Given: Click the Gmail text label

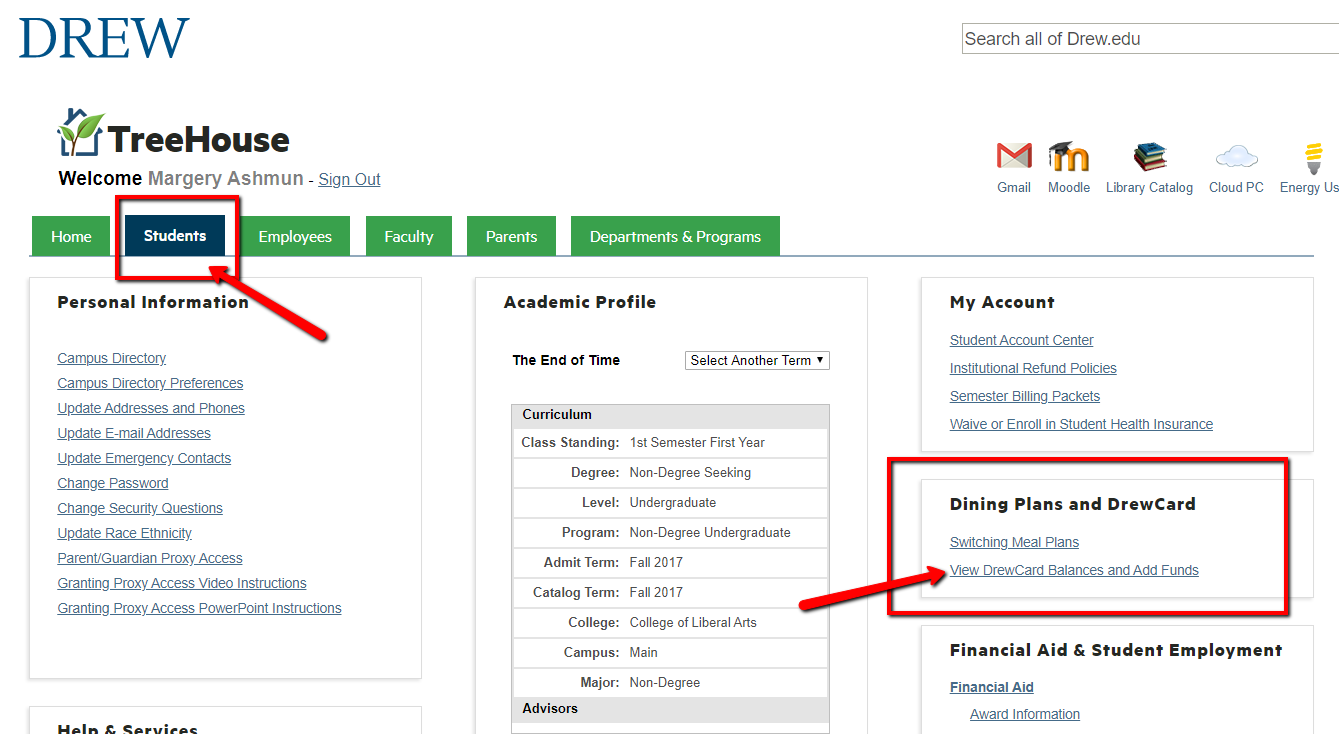Looking at the screenshot, I should [1014, 187].
